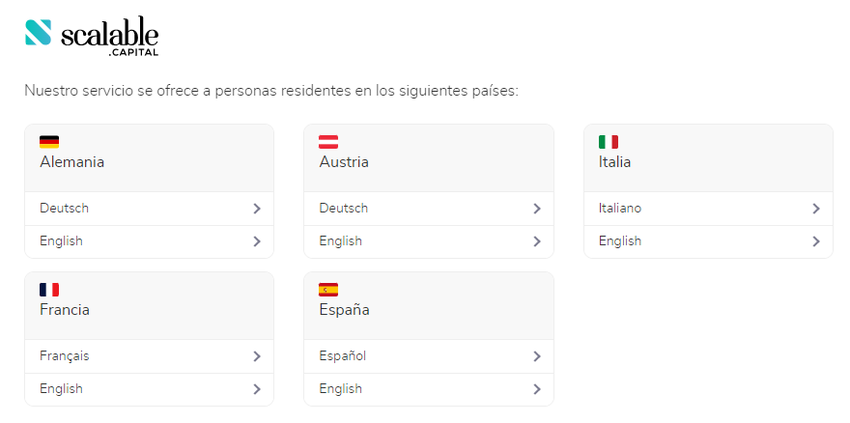Click the España country card heading
The image size is (850, 423).
coord(344,310)
